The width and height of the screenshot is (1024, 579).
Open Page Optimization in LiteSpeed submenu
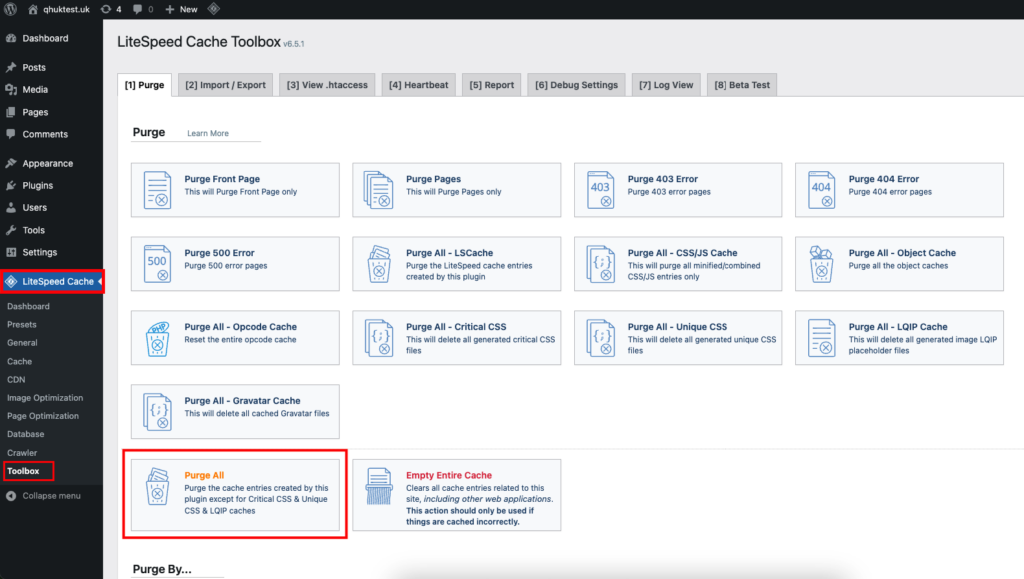[x=43, y=416]
